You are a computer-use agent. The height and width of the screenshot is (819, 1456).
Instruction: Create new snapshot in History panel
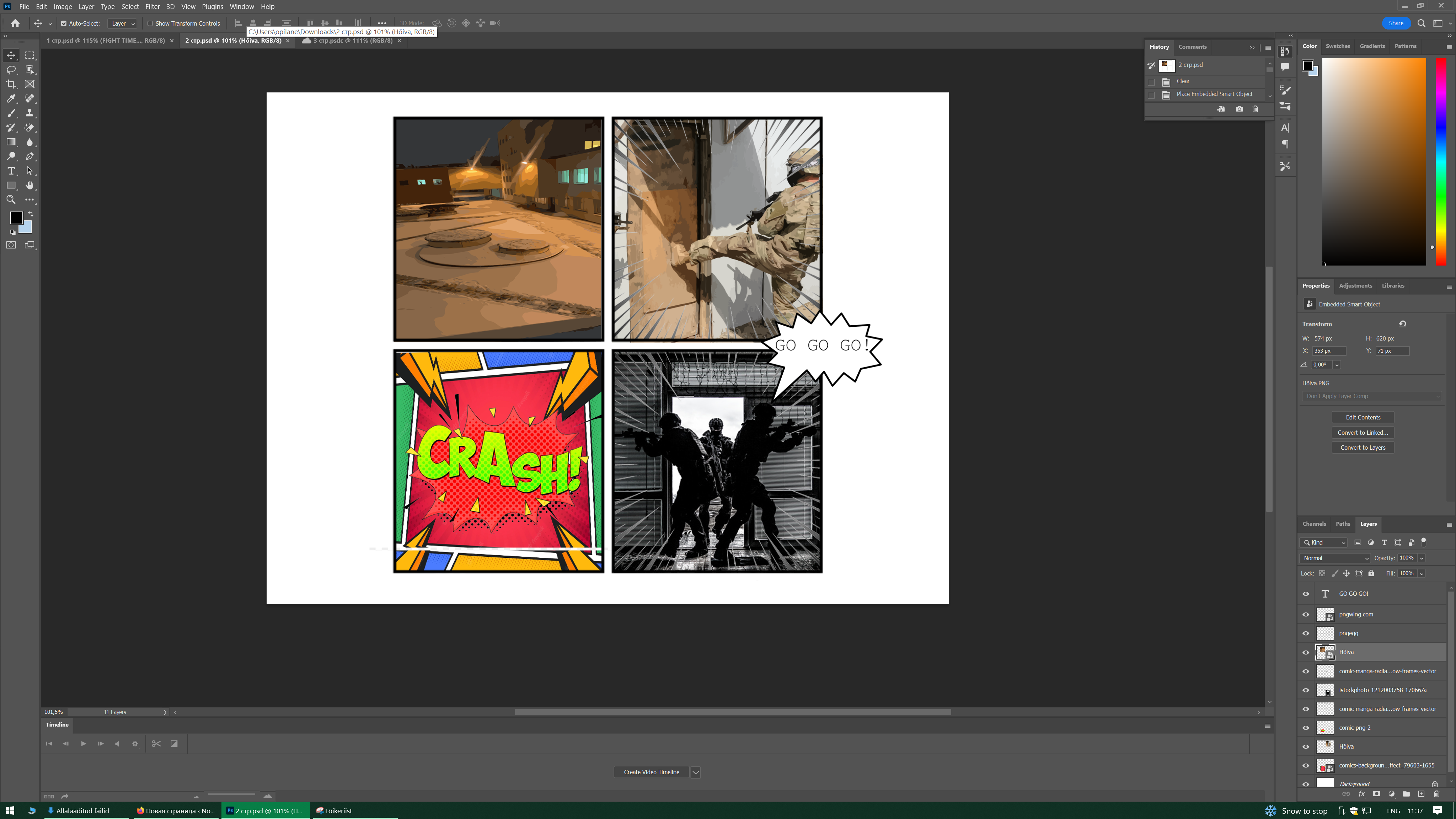pyautogui.click(x=1240, y=109)
